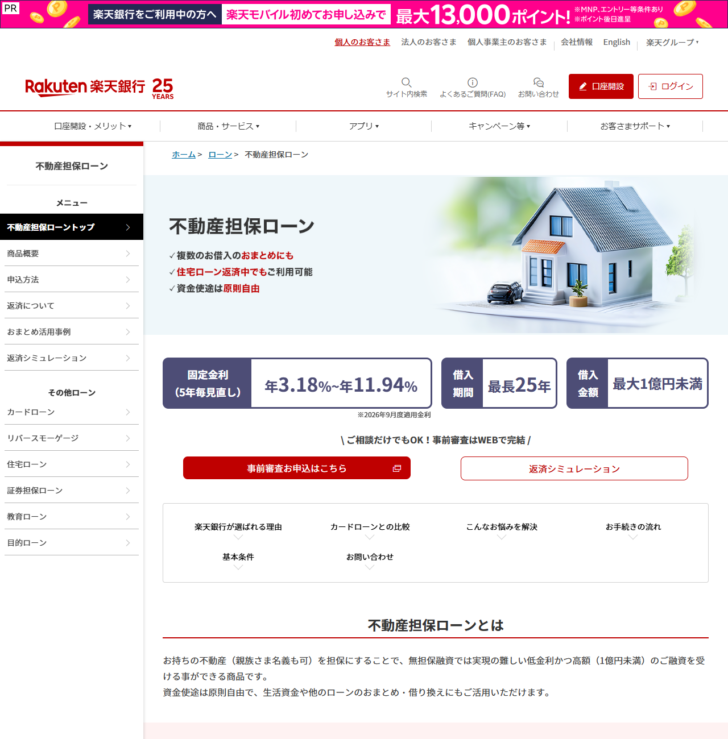Open 会社情報 company info link
This screenshot has width=728, height=739.
[x=576, y=42]
